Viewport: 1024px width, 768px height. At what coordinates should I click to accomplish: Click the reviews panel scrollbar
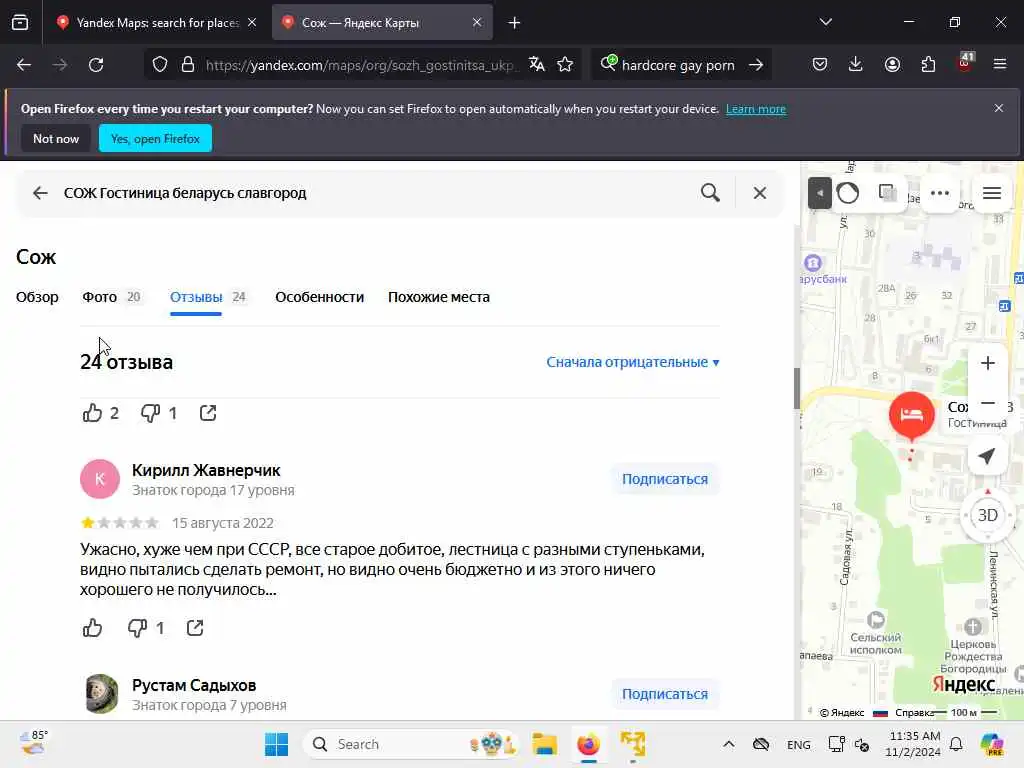pos(797,389)
